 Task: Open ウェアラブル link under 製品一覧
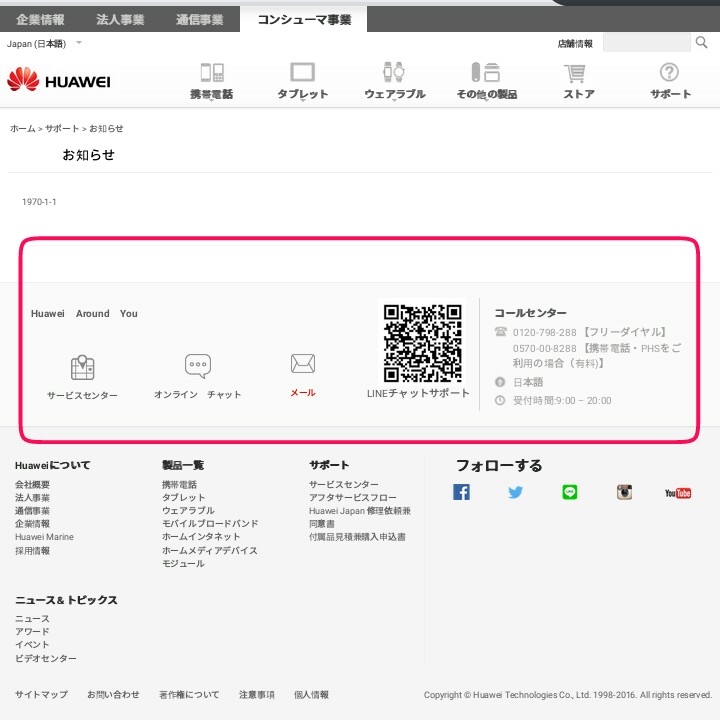point(188,511)
